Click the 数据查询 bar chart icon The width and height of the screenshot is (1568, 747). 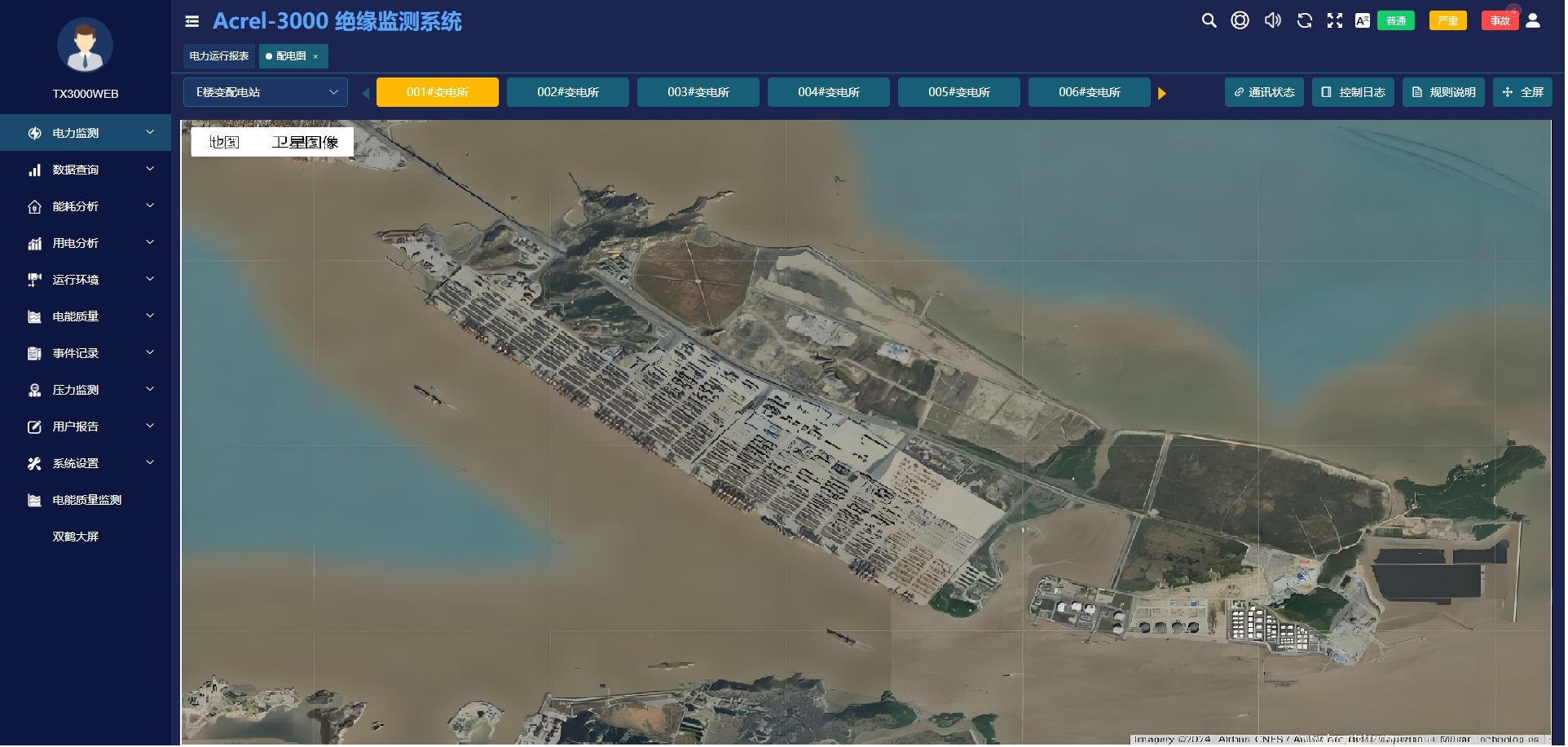point(34,170)
